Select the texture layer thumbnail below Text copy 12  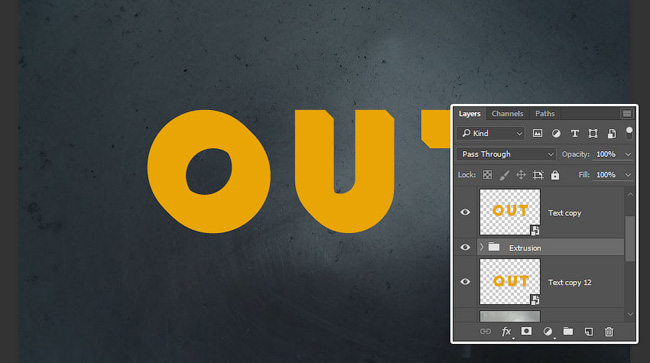[510, 316]
